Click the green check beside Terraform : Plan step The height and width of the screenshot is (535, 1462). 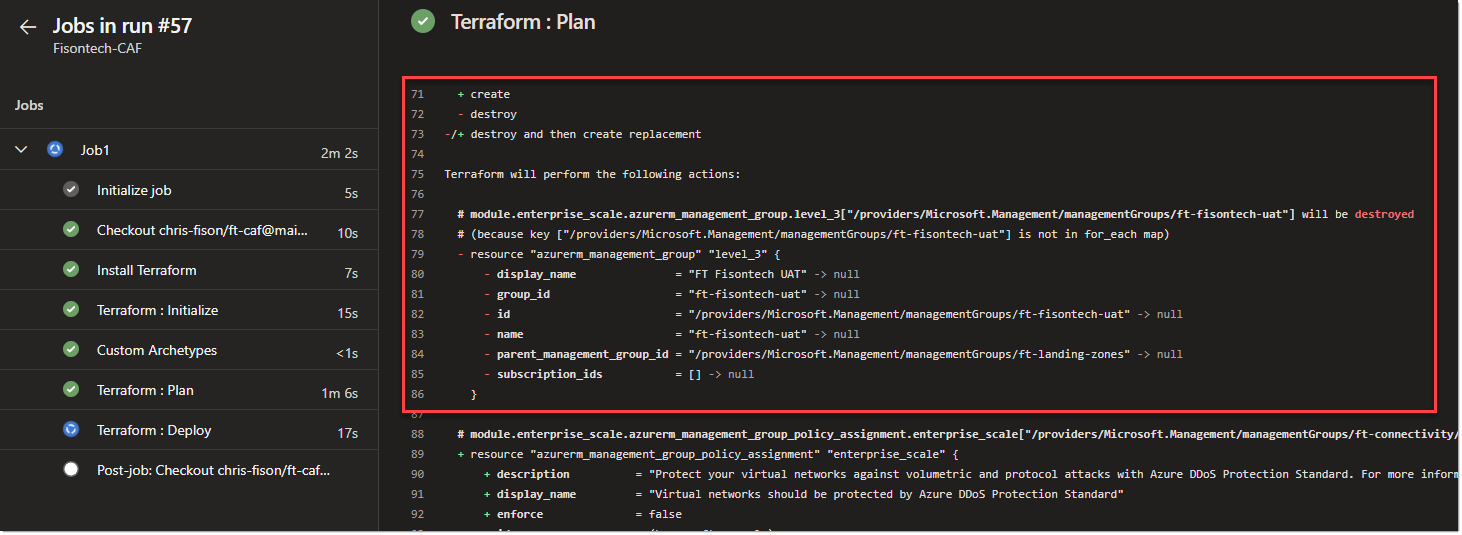71,390
